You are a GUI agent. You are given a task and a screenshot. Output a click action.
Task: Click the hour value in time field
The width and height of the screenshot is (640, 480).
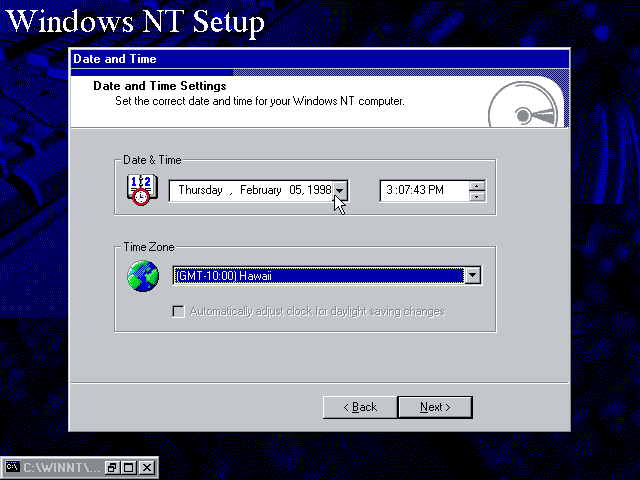point(389,190)
